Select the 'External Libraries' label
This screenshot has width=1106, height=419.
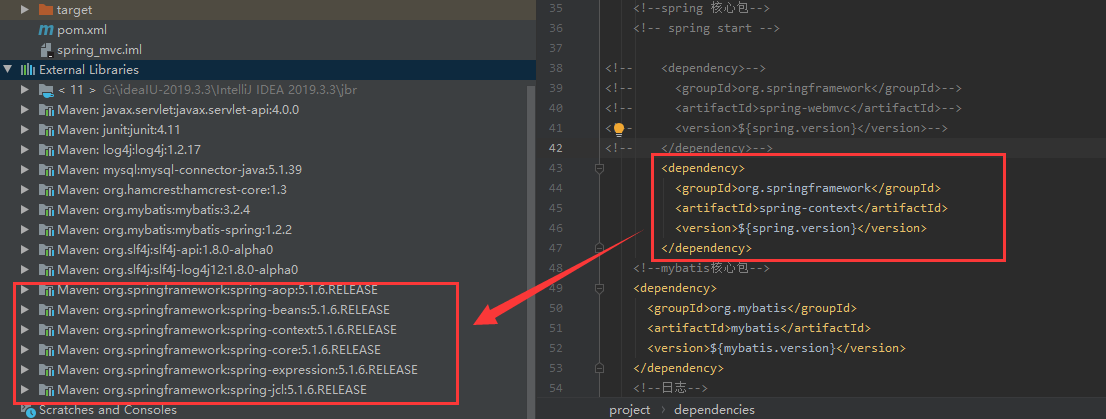tap(89, 70)
